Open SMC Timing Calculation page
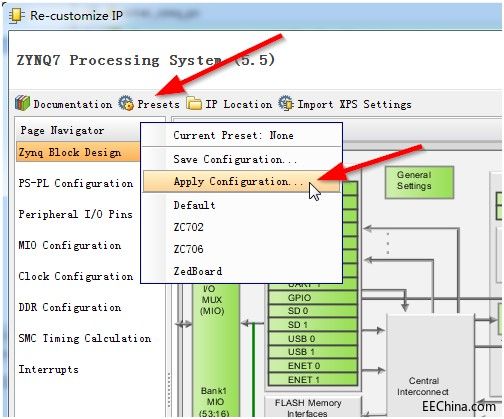Screen dimensions: 504x419 (x=85, y=338)
